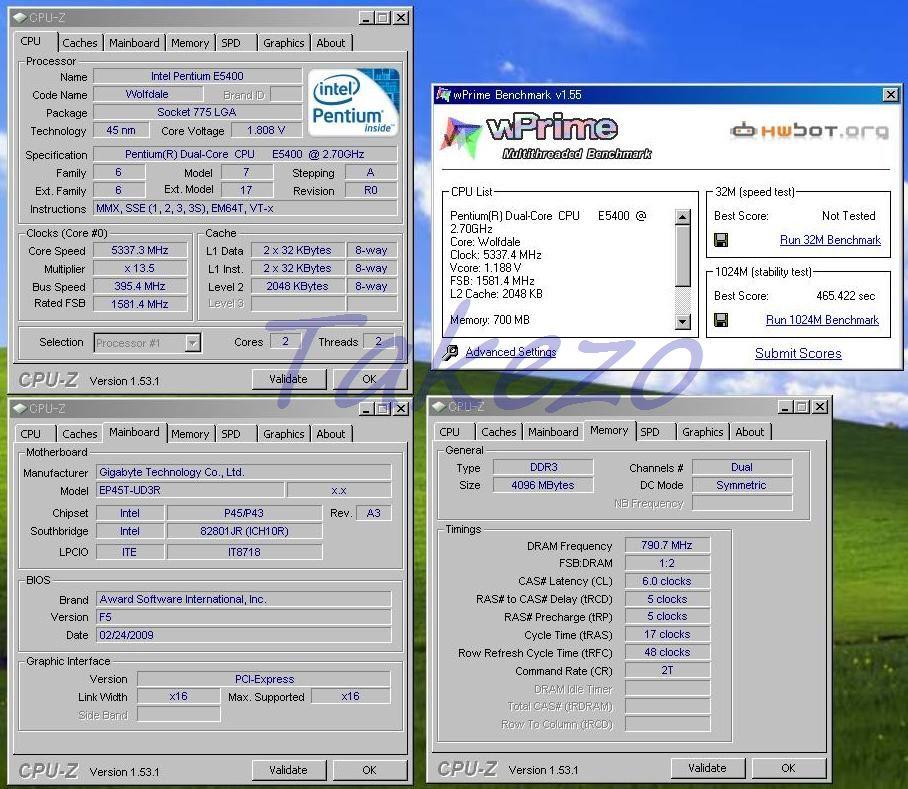
Task: Open Caches tab in Memory CPU-Z window
Action: click(499, 432)
